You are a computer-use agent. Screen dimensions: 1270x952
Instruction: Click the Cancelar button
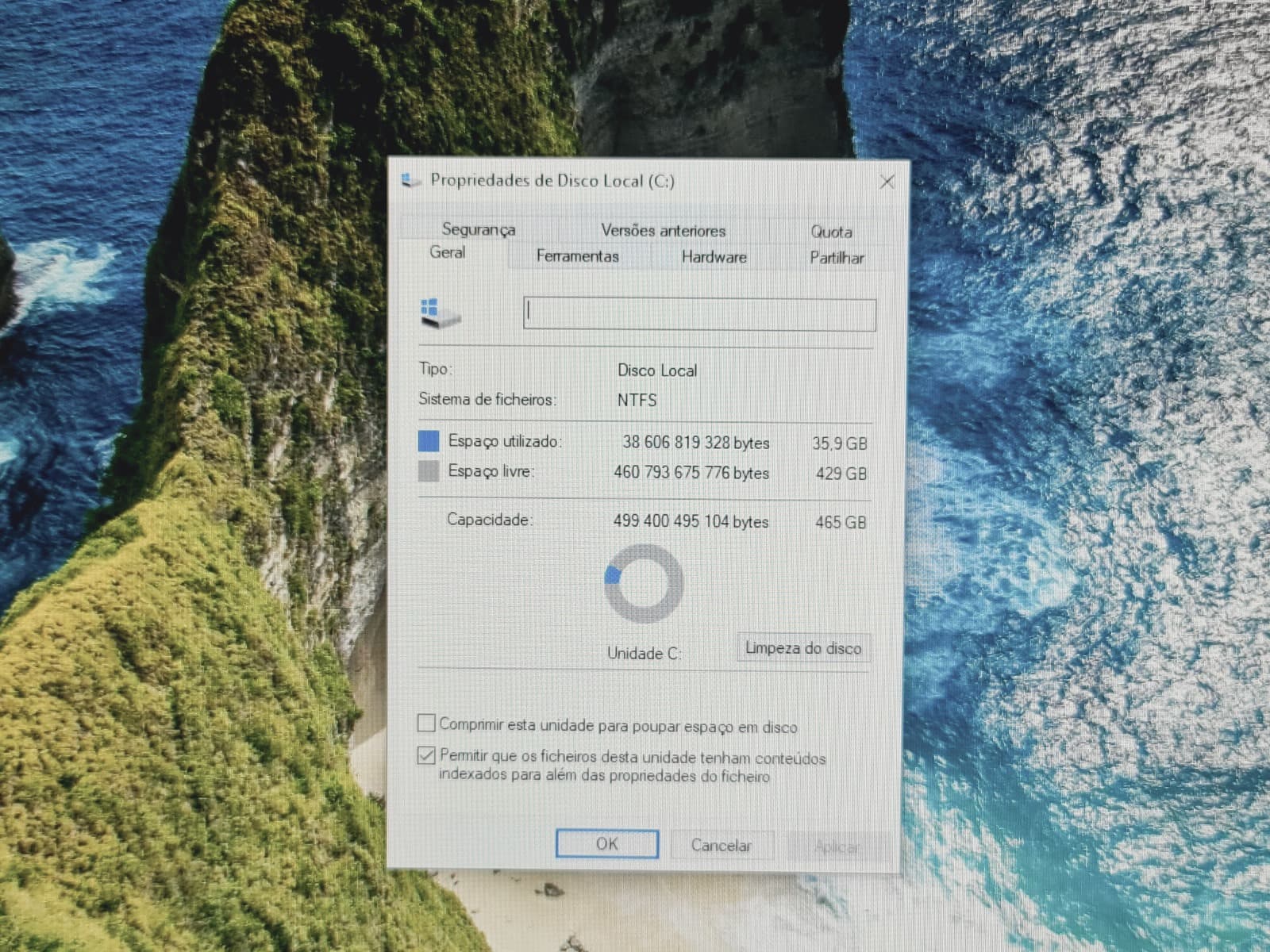(x=722, y=846)
